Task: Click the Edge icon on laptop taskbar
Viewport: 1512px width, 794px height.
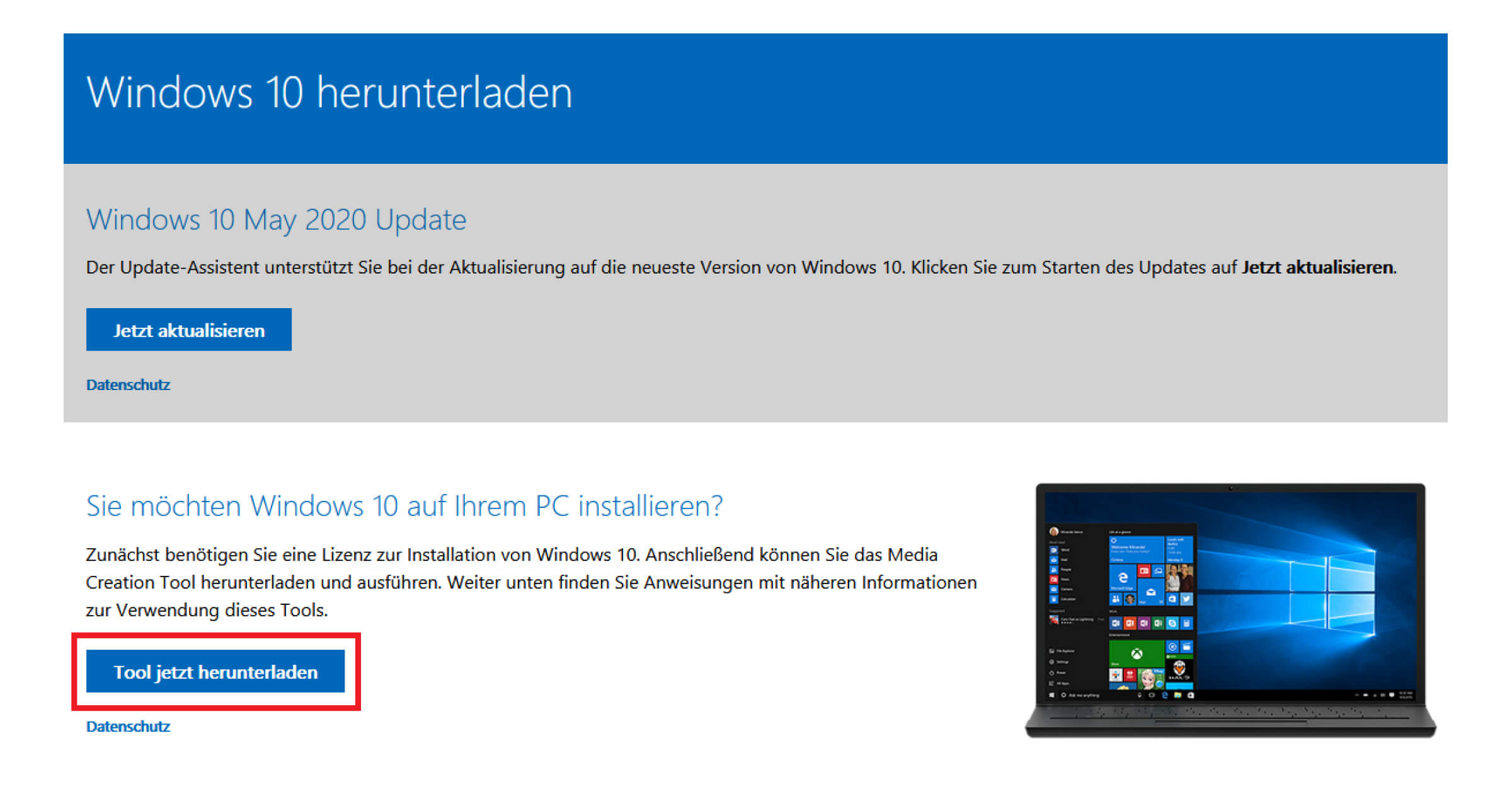Action: tap(1165, 695)
